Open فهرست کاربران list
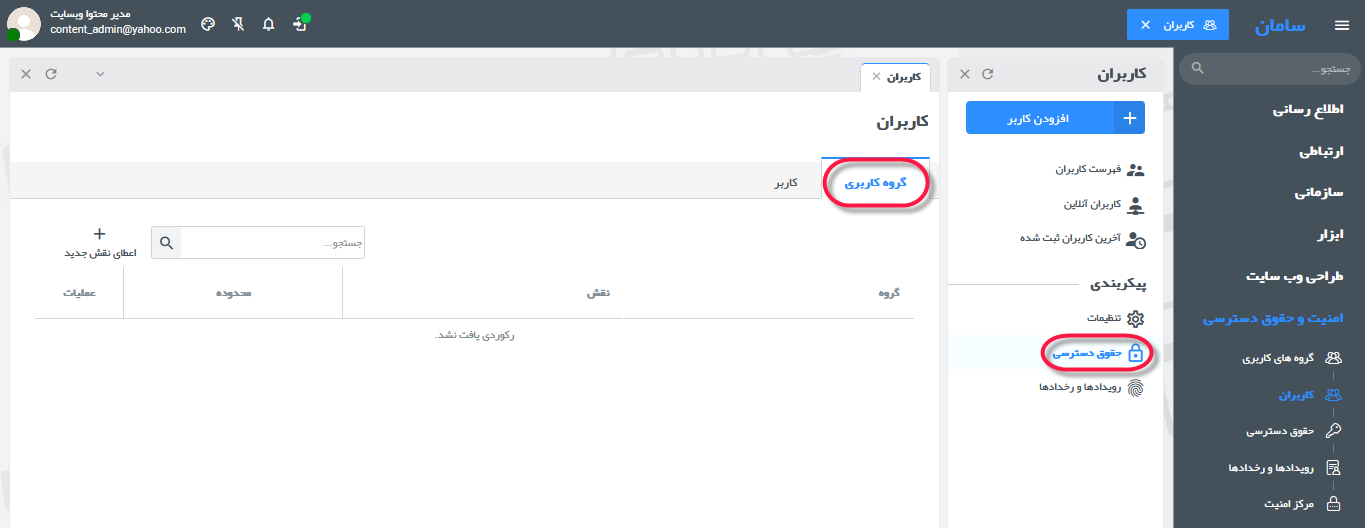 pos(1099,169)
